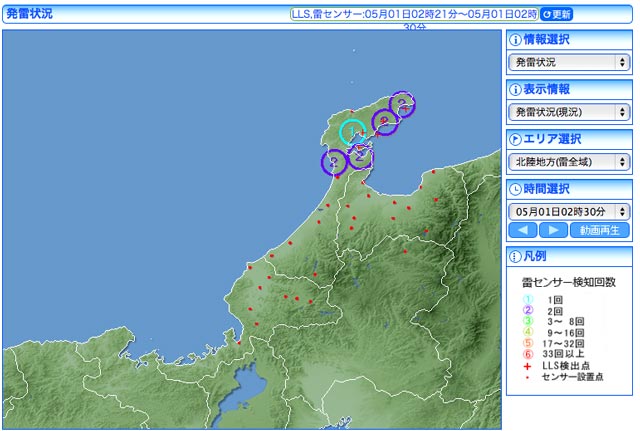Click the 更新 refresh button
This screenshot has height=431, width=640.
(x=559, y=15)
